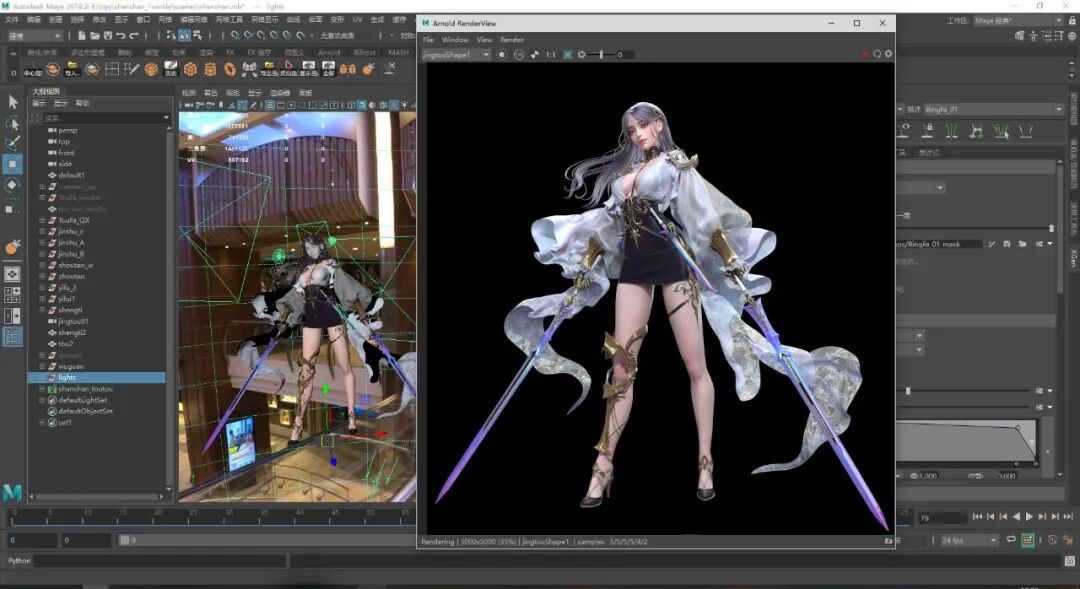This screenshot has width=1080, height=589.
Task: Stop the Arnold render with red button
Action: tap(865, 54)
